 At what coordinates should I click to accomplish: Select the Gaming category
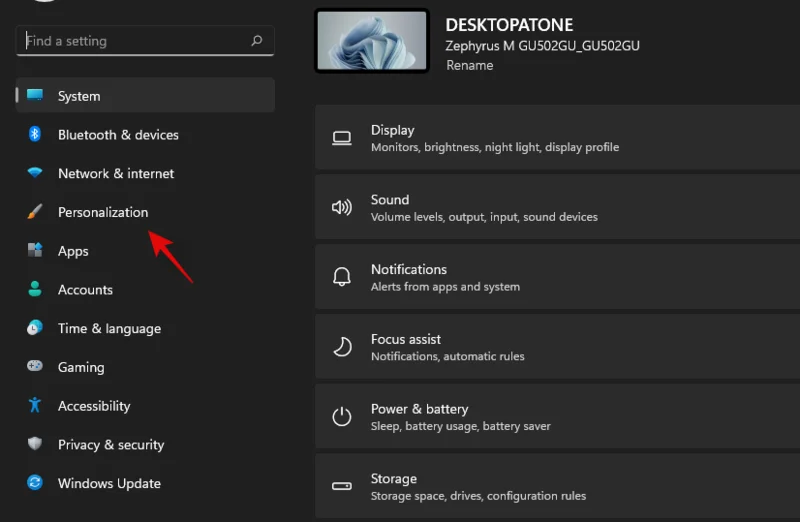pyautogui.click(x=145, y=367)
